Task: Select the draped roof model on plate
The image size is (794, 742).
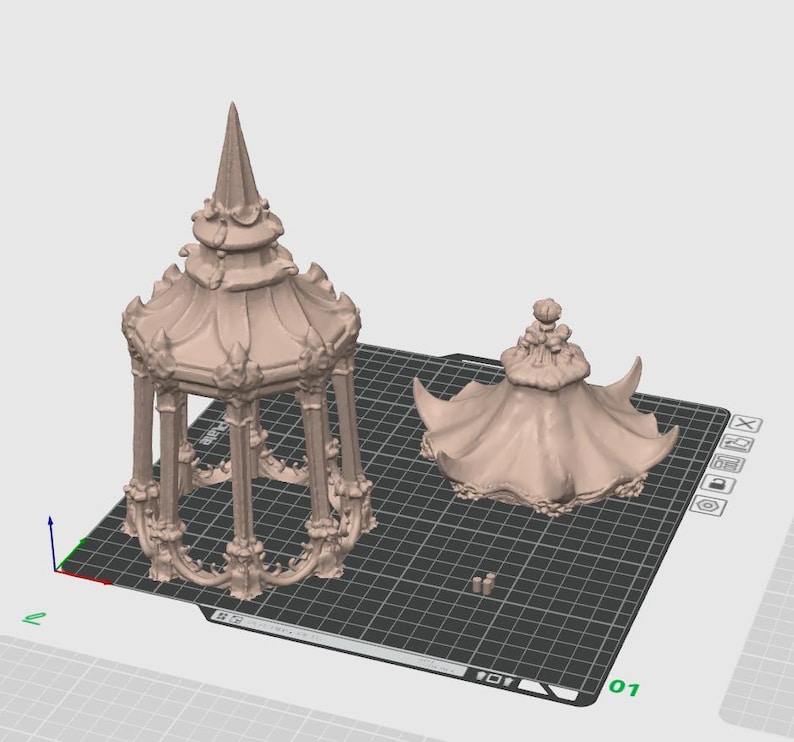Action: click(545, 431)
